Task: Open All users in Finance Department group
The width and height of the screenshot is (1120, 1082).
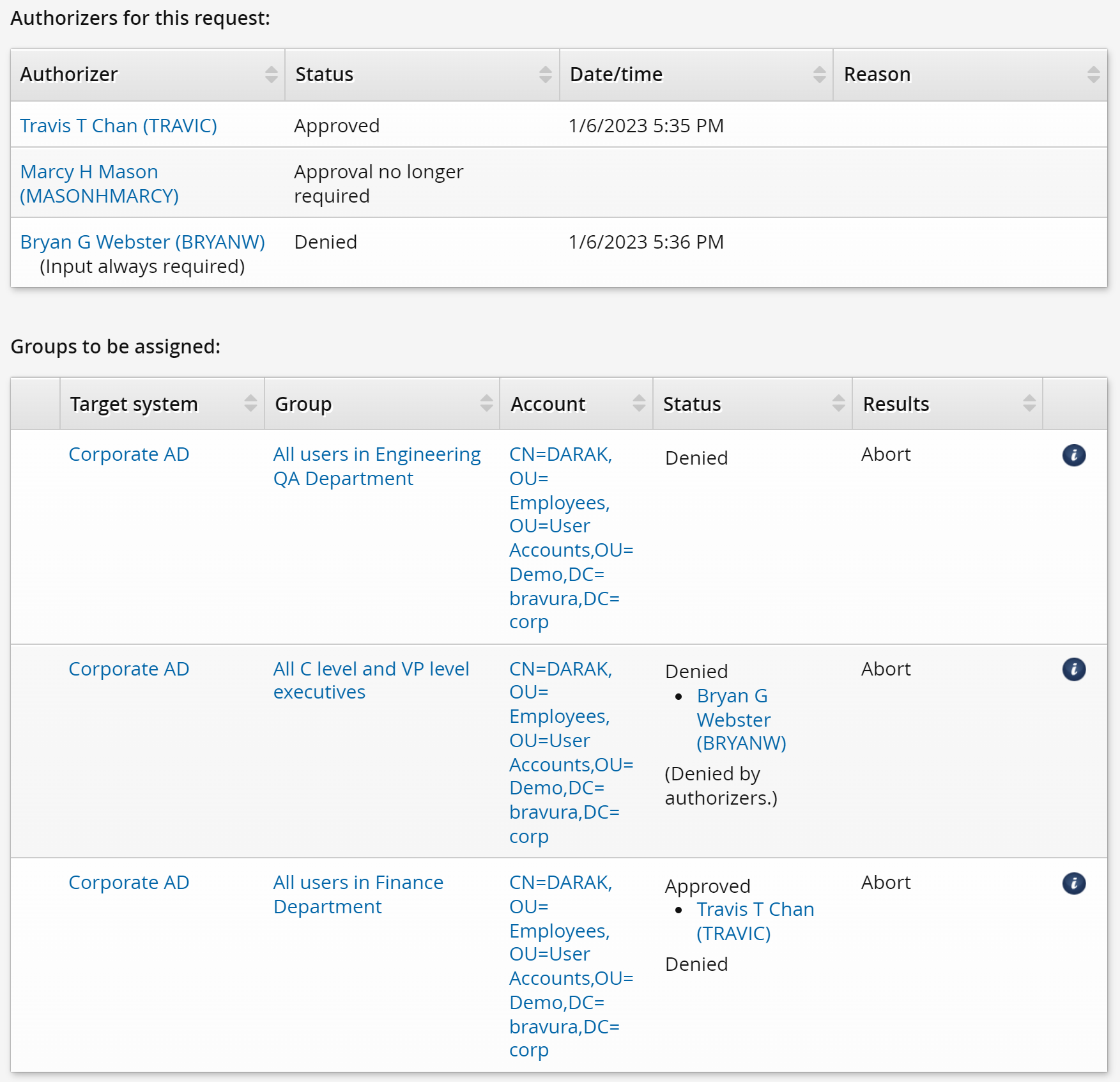Action: click(x=358, y=895)
